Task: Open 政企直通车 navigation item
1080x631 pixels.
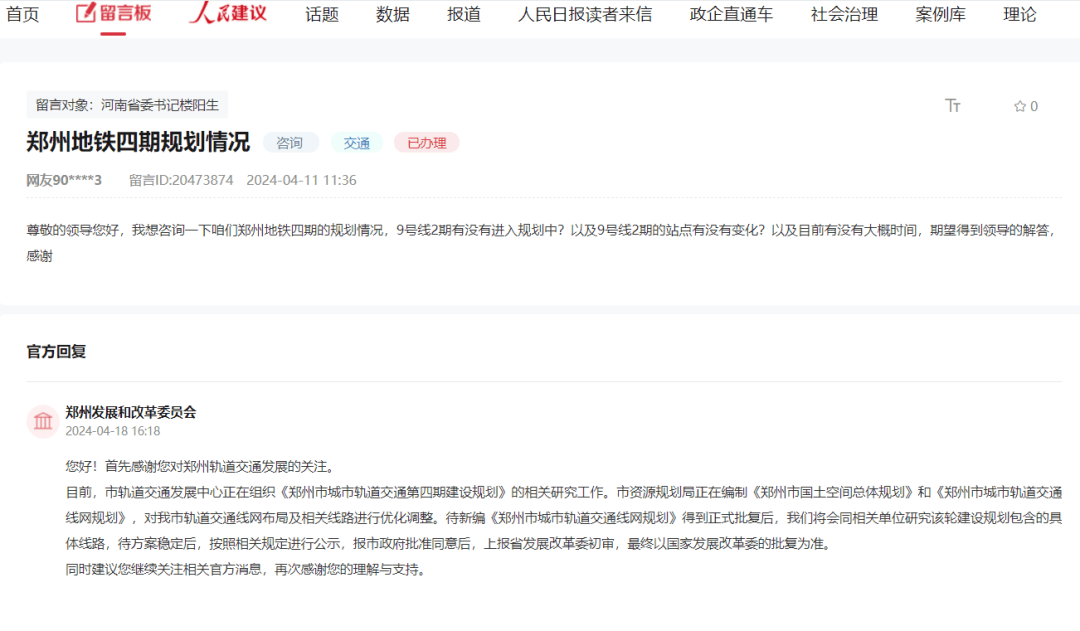Action: [x=731, y=14]
